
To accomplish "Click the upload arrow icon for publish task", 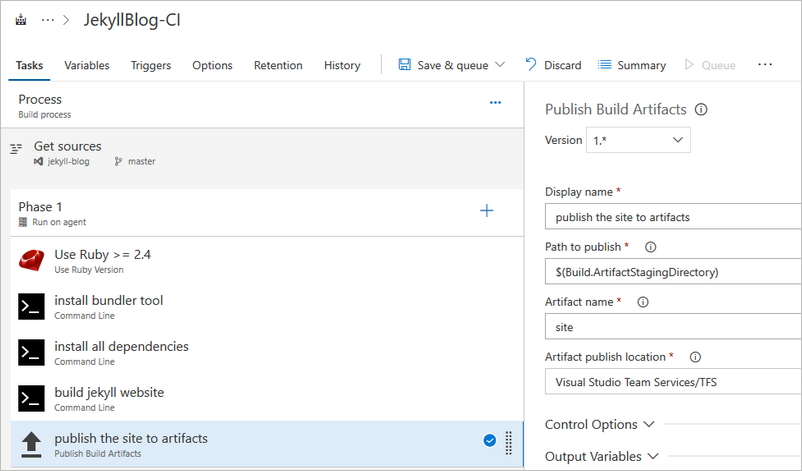I will [x=31, y=444].
